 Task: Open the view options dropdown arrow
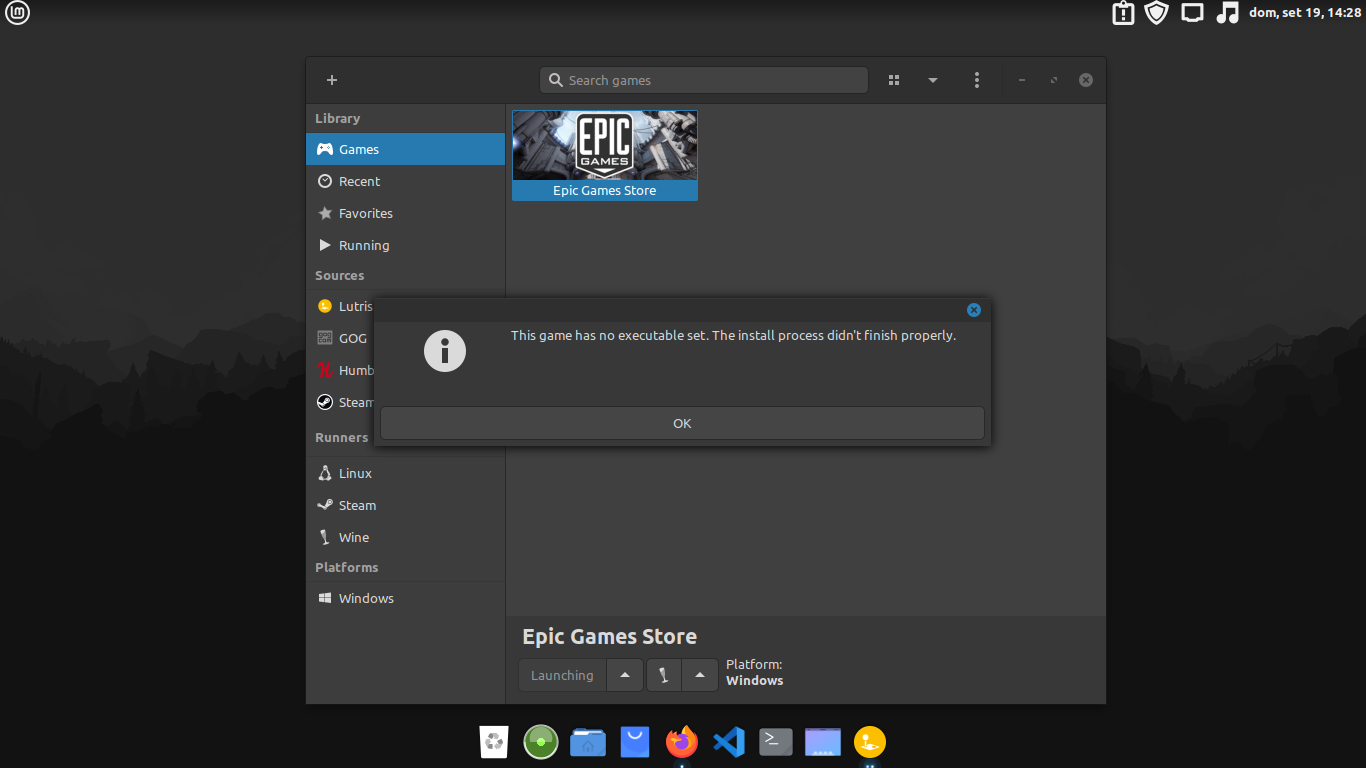point(933,80)
